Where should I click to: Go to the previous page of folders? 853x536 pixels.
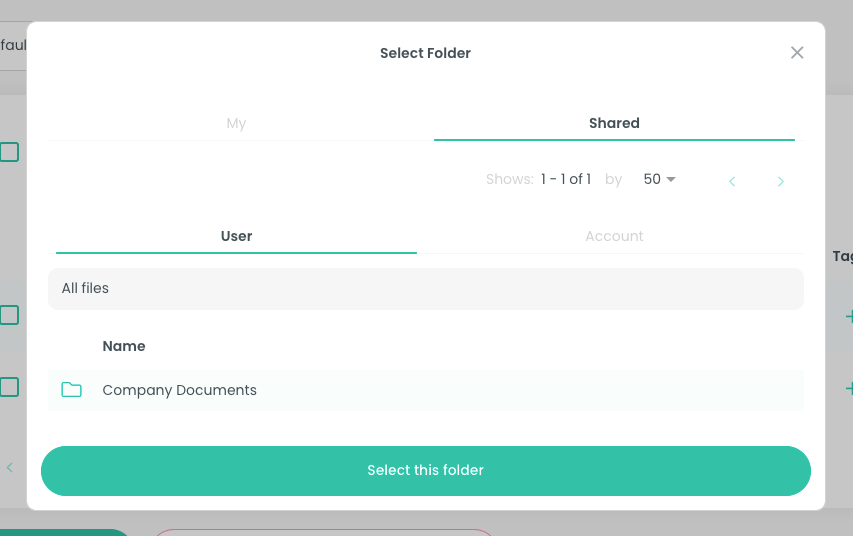tap(732, 181)
